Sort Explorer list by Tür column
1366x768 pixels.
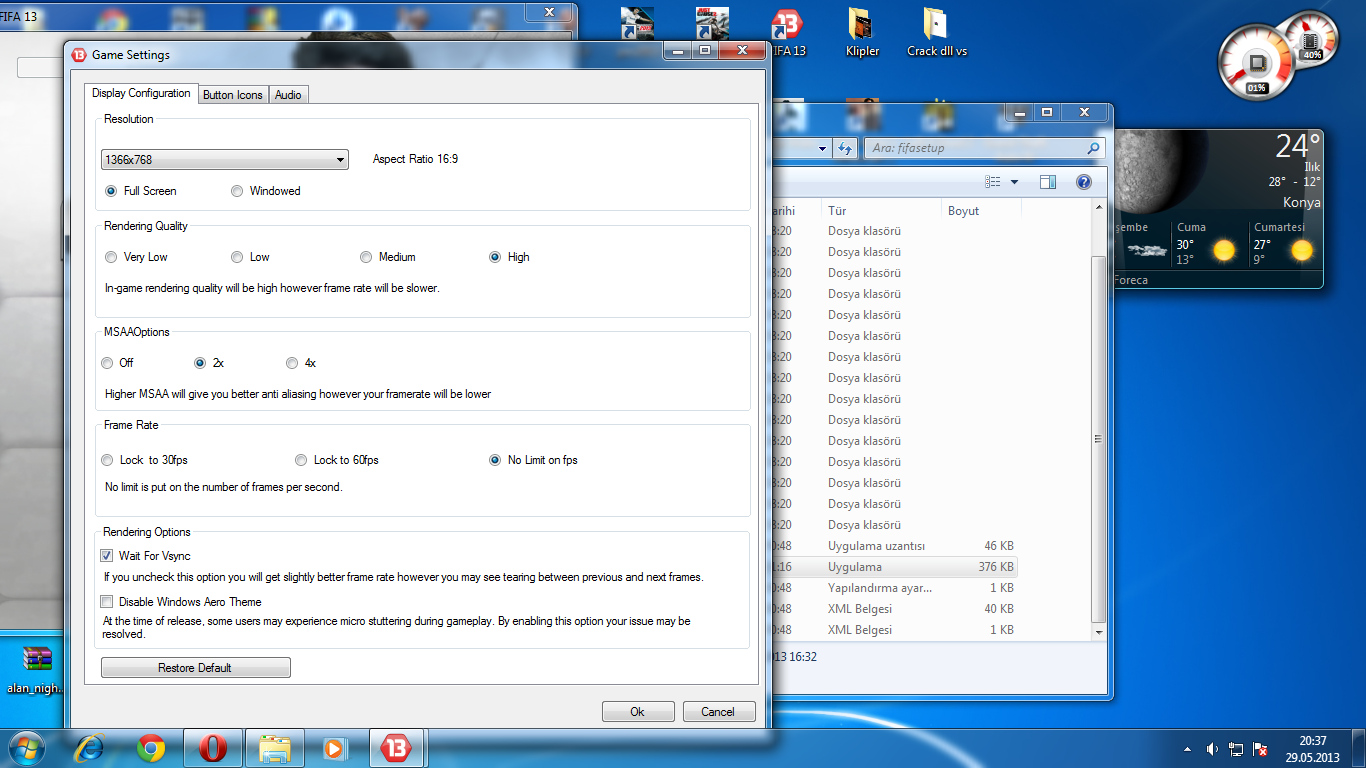[882, 211]
